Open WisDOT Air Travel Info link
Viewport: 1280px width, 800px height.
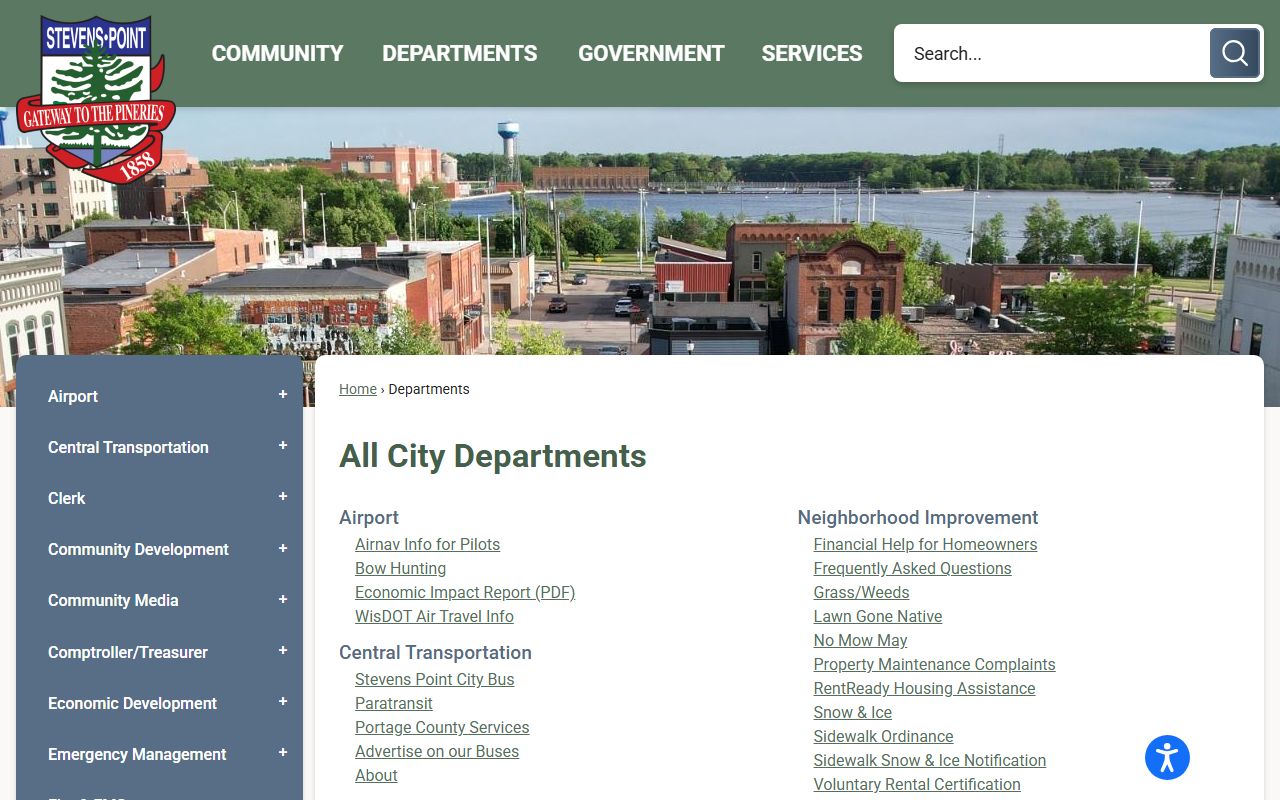click(434, 616)
